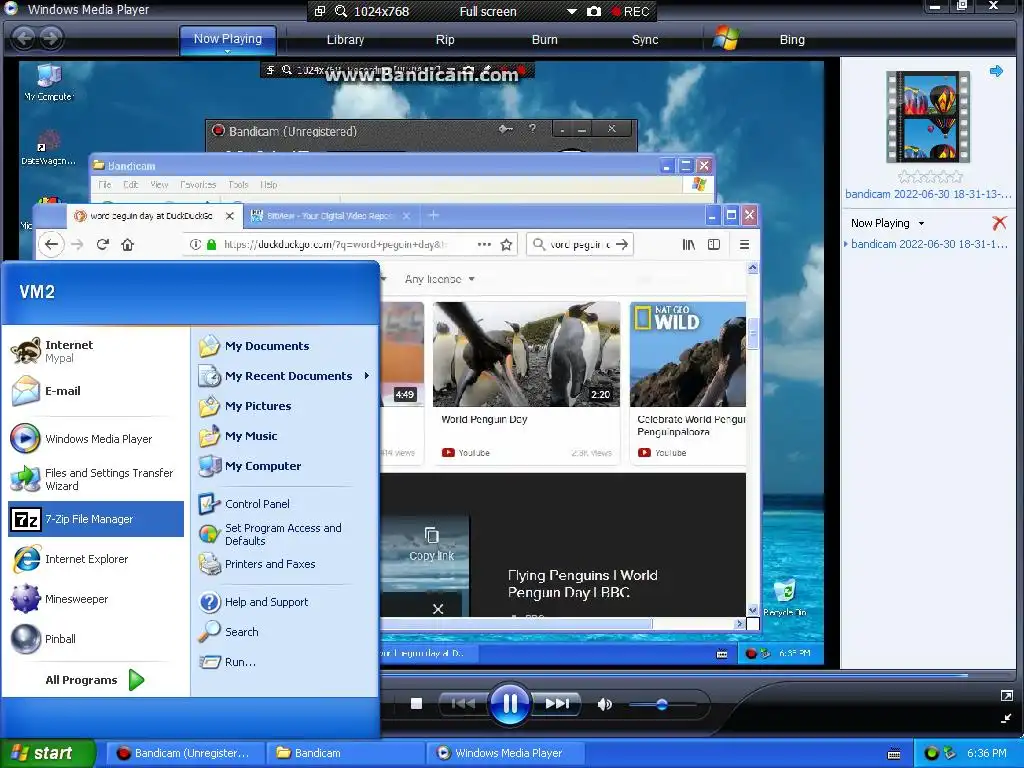Expand All Programs list

coord(95,680)
